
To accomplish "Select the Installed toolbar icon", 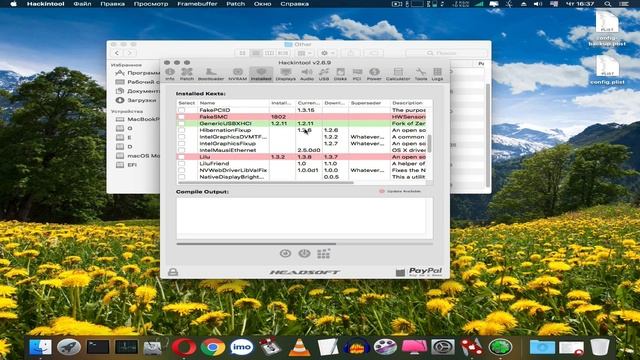I will click(261, 74).
